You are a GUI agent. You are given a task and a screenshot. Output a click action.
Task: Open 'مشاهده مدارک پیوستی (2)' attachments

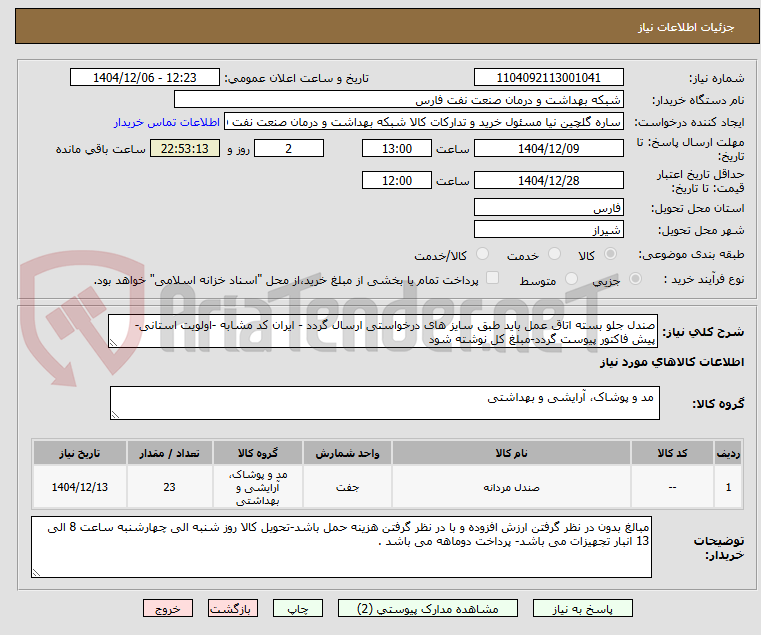[x=428, y=608]
